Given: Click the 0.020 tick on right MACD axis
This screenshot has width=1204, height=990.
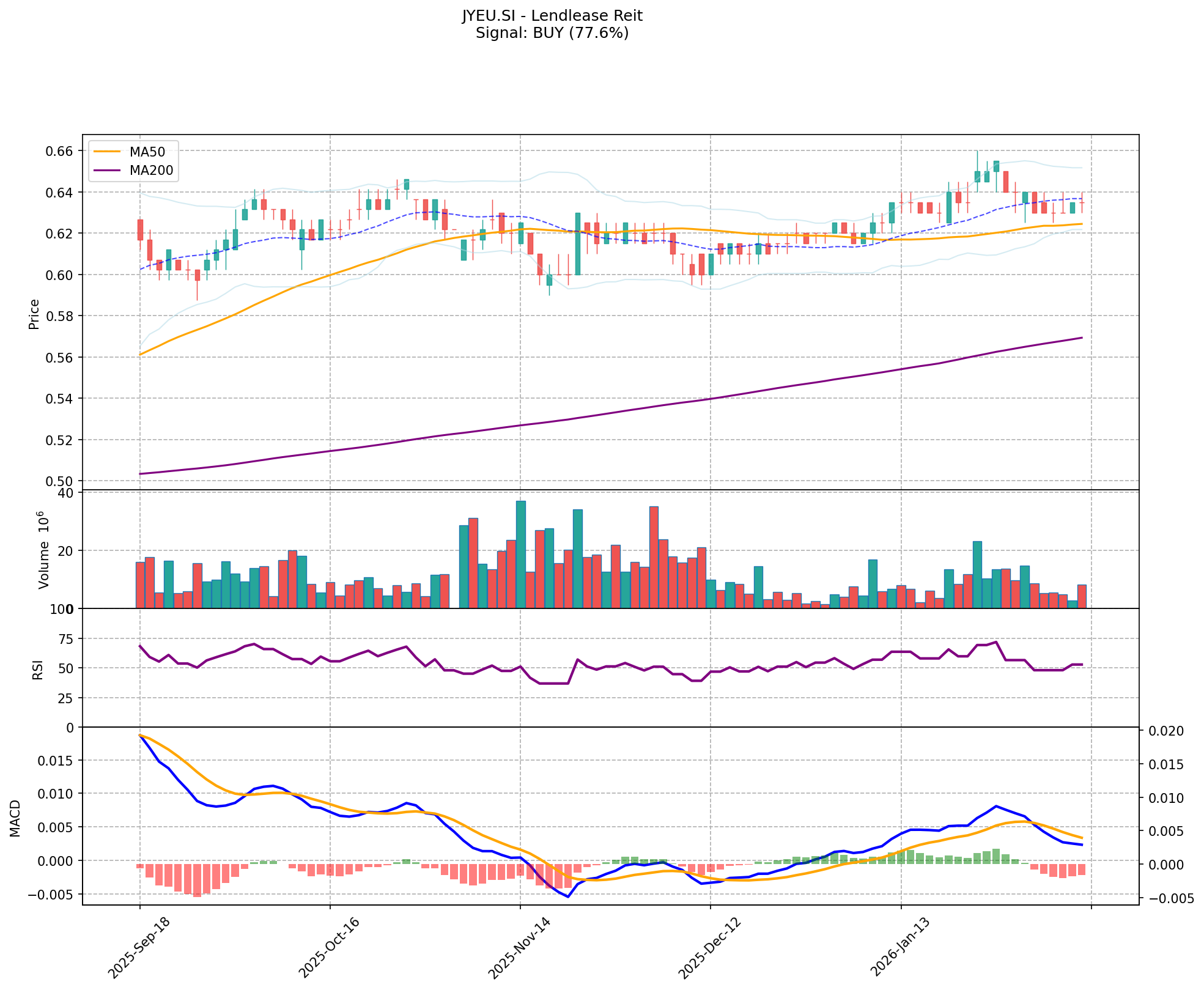Looking at the screenshot, I should click(1165, 731).
